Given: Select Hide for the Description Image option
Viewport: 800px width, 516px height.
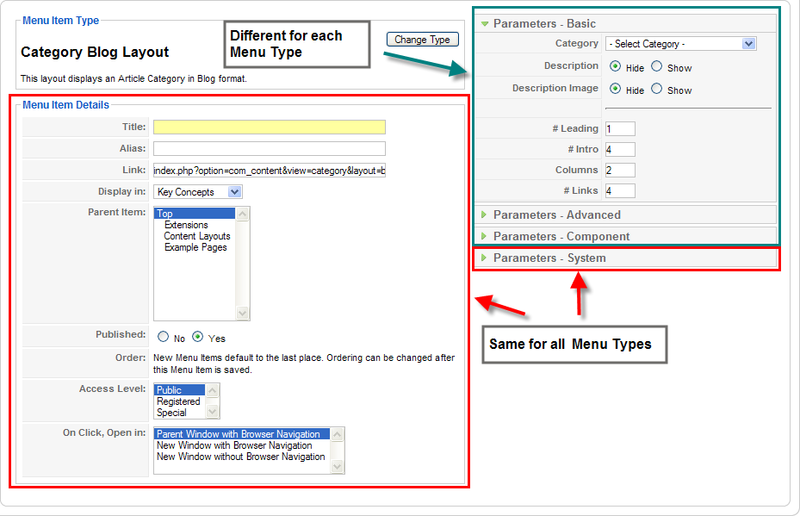Looking at the screenshot, I should pyautogui.click(x=615, y=89).
